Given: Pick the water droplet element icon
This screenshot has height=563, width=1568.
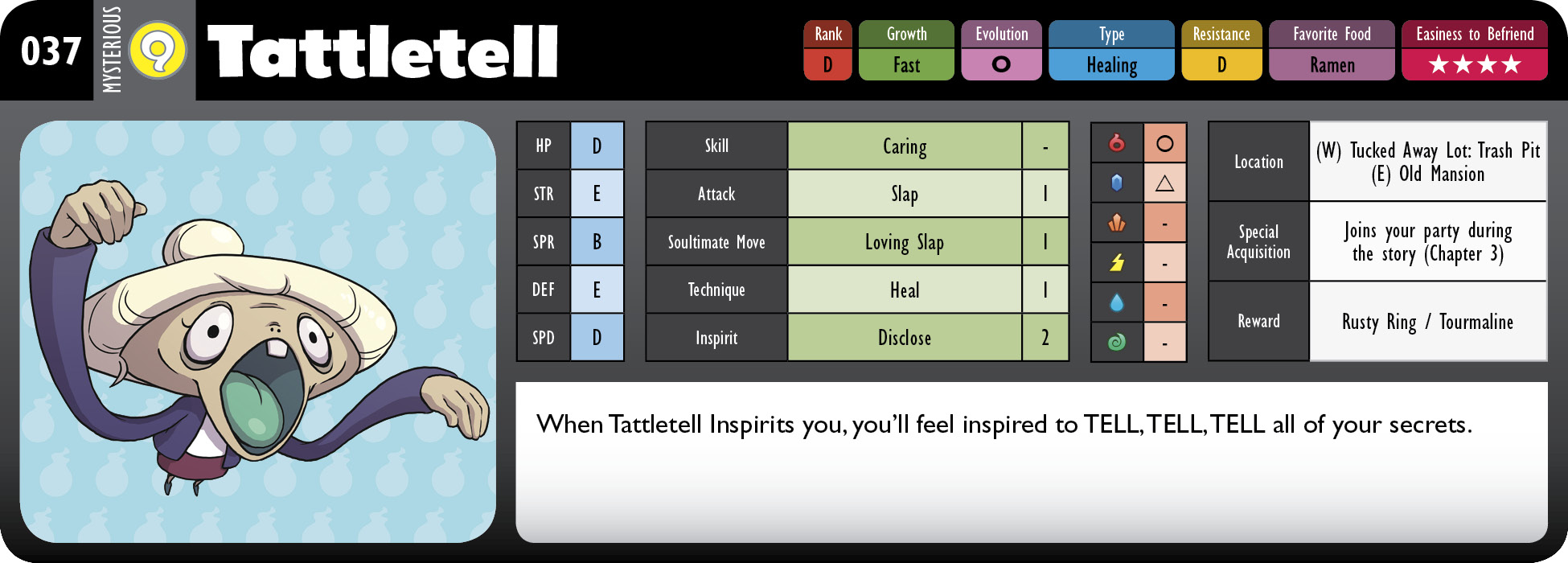Looking at the screenshot, I should point(1117,302).
